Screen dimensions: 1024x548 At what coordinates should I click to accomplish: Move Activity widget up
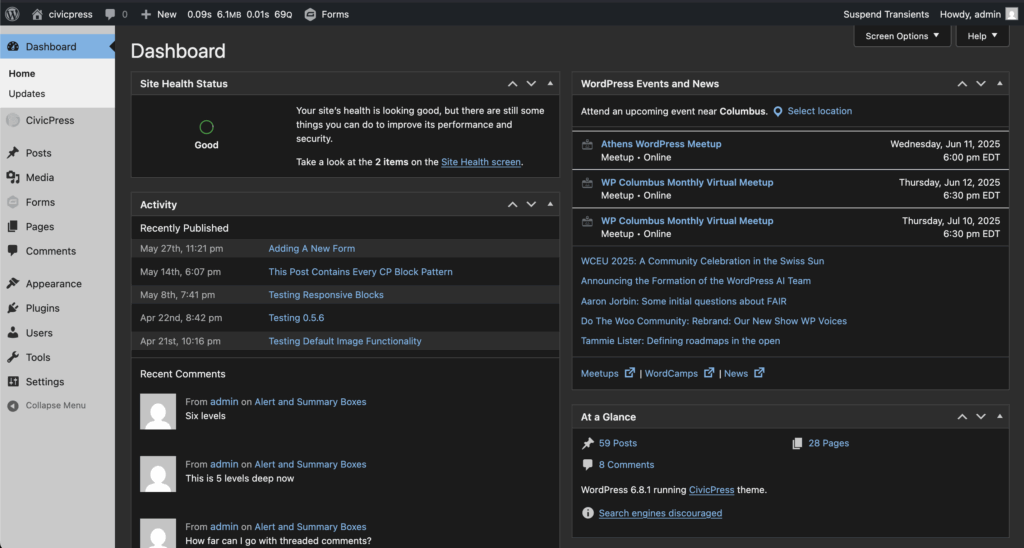pos(513,204)
